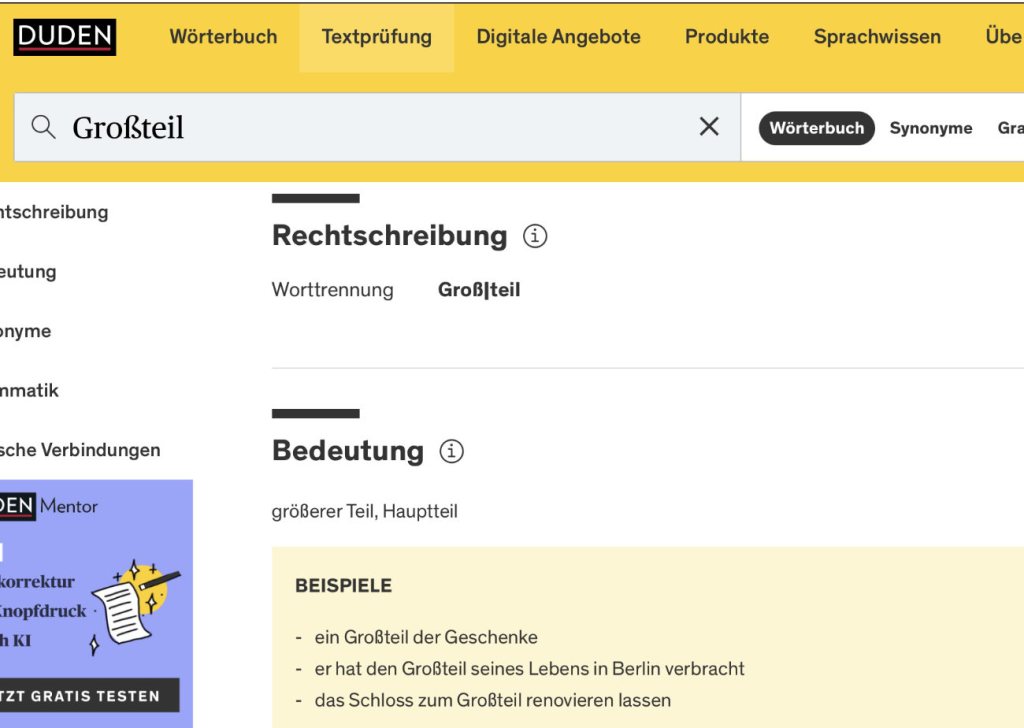Screen dimensions: 1024x728
Task: Open the info icon beside Rechtschreibung
Action: click(x=535, y=236)
